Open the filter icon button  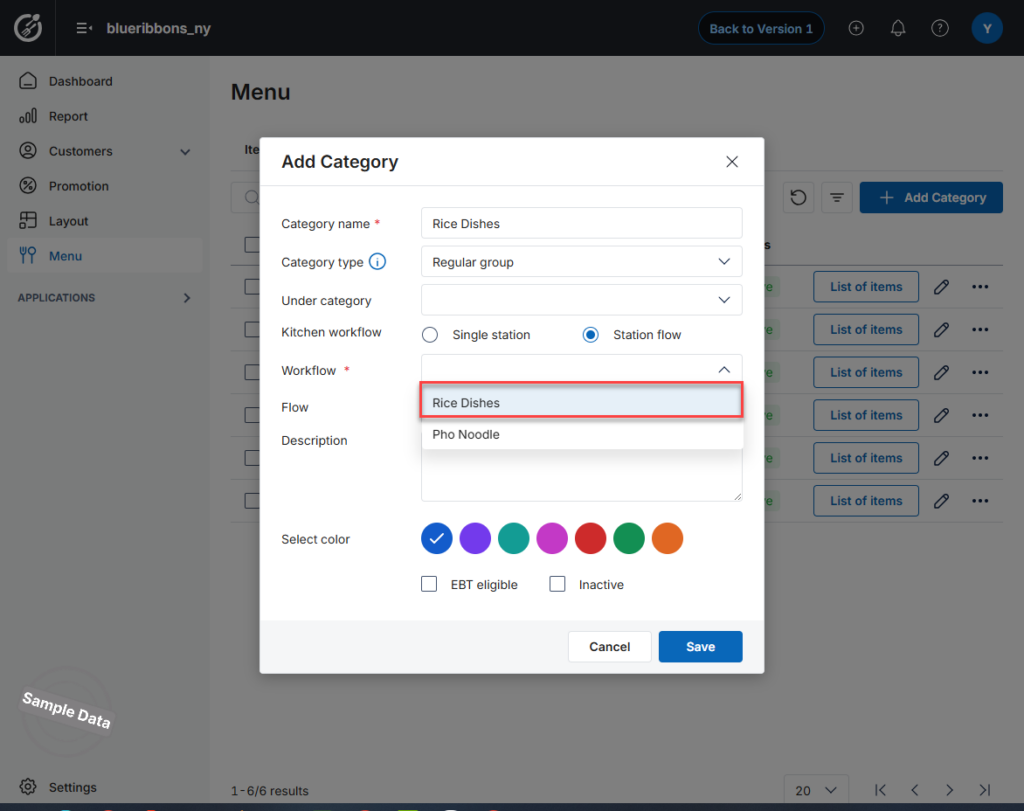837,197
